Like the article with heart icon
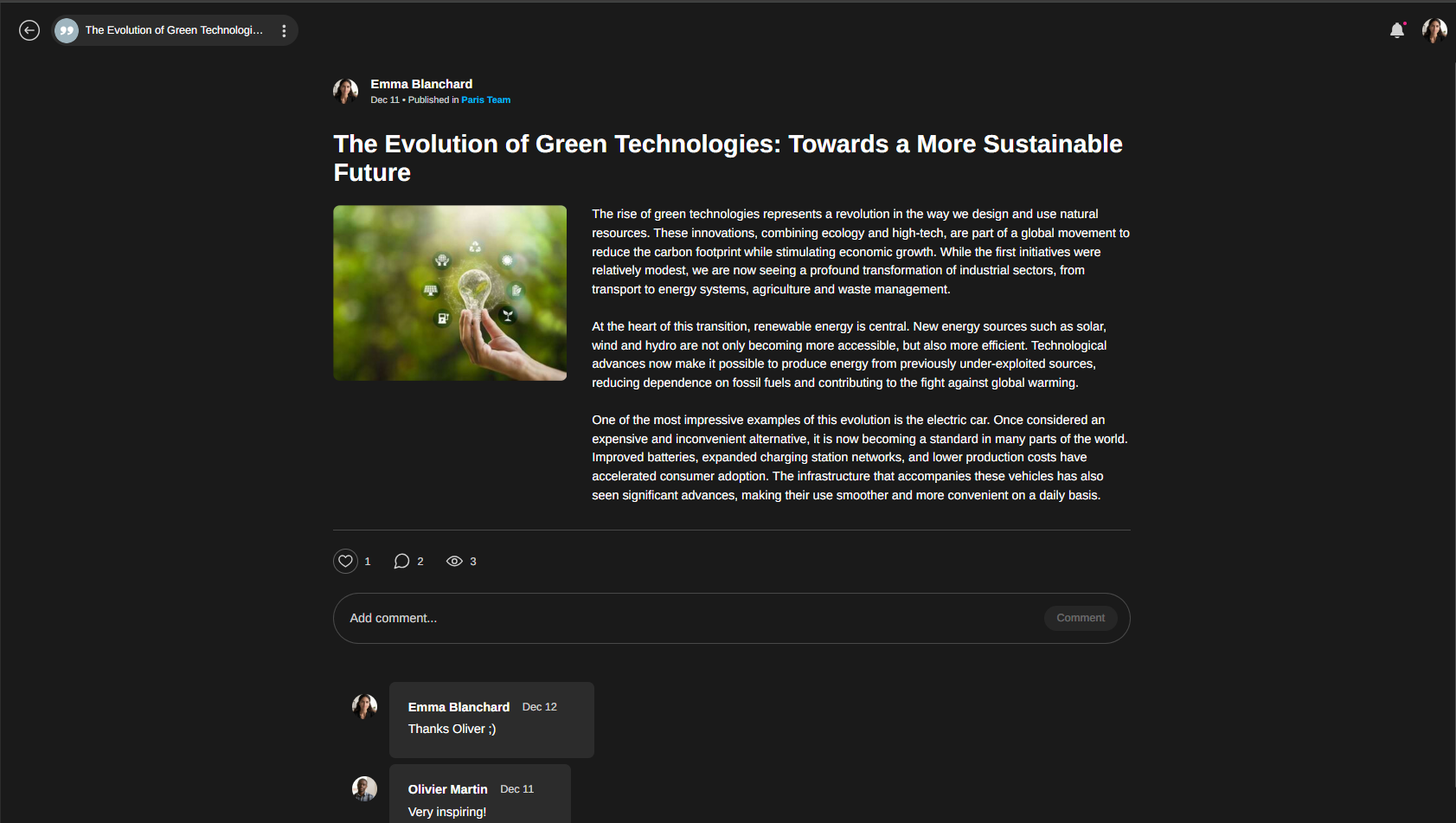This screenshot has width=1456, height=823. [x=345, y=562]
